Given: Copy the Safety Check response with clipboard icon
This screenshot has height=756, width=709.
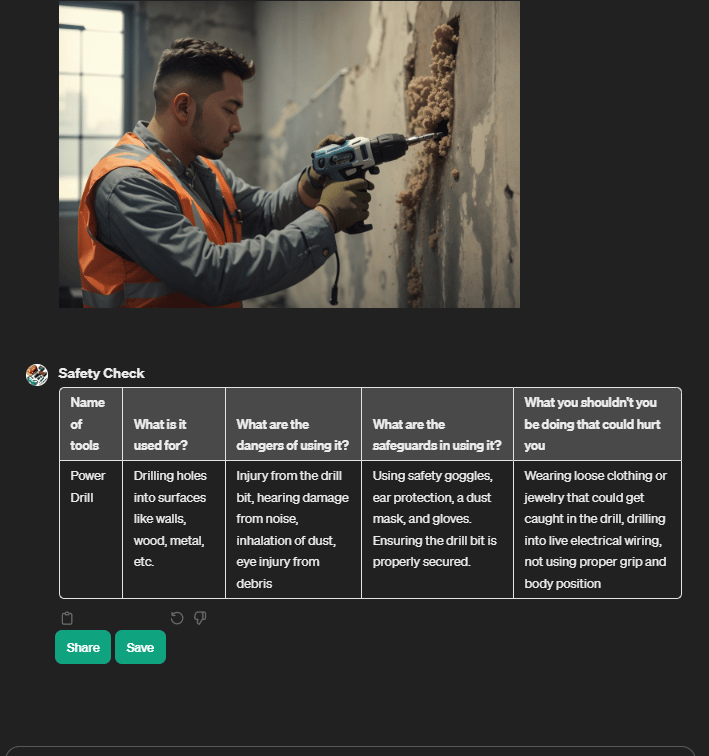Looking at the screenshot, I should 67,618.
